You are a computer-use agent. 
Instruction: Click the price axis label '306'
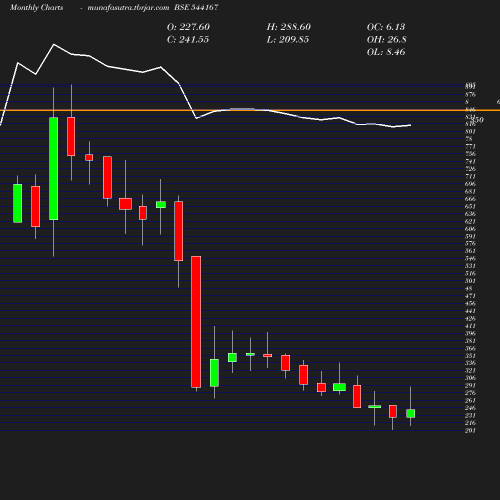pyautogui.click(x=470, y=378)
